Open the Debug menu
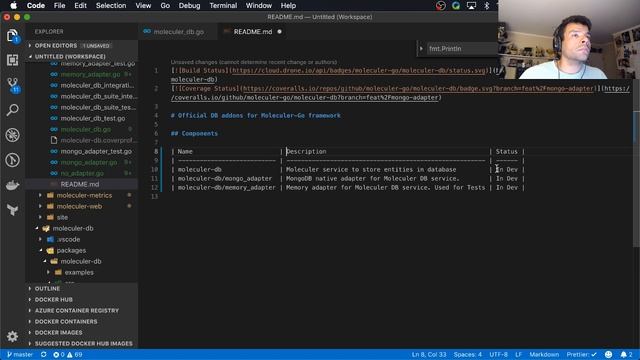The width and height of the screenshot is (640, 360). (x=189, y=6)
